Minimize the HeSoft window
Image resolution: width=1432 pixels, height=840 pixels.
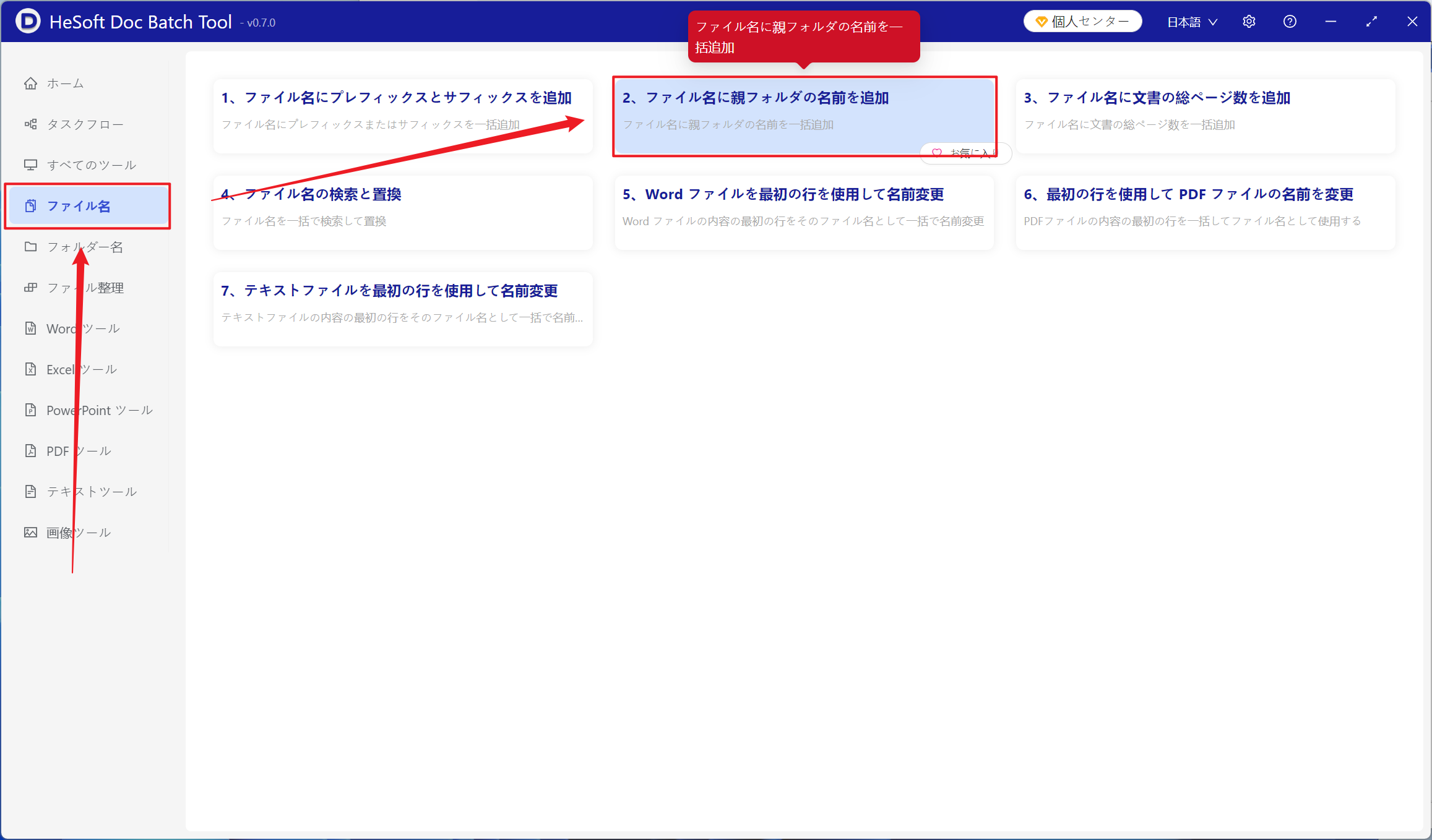pyautogui.click(x=1331, y=22)
